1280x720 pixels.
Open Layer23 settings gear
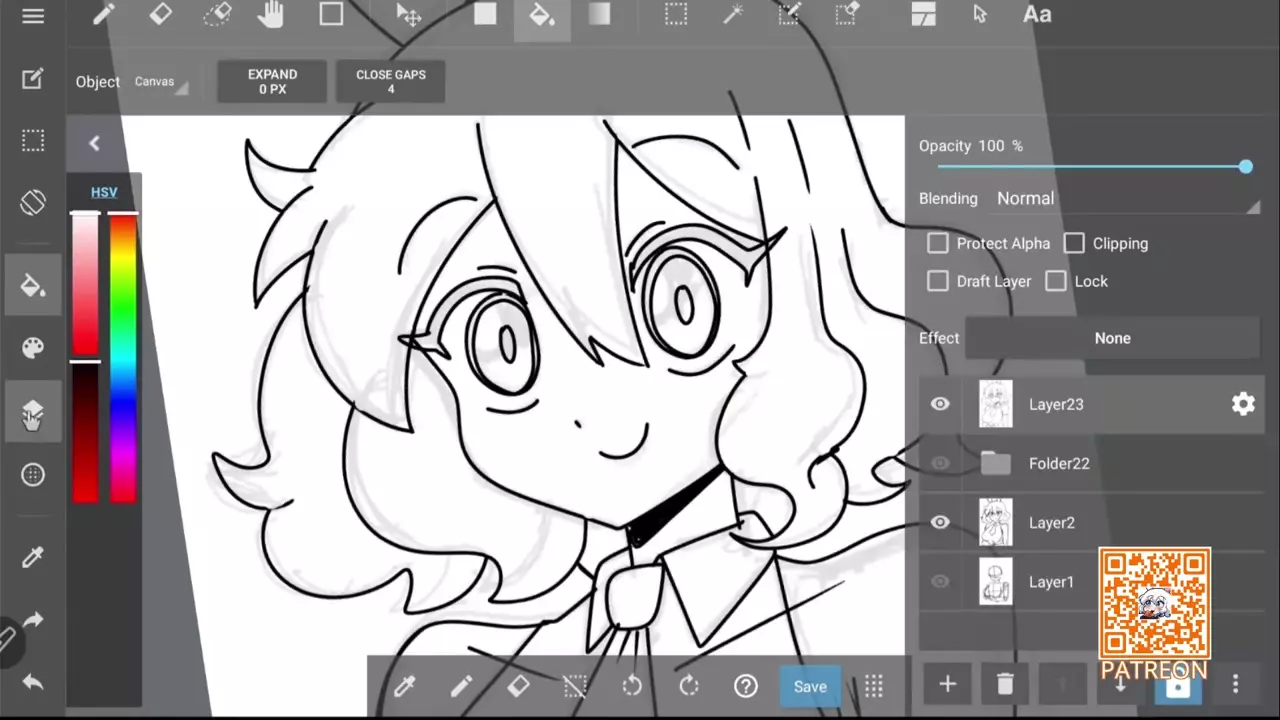(1243, 404)
